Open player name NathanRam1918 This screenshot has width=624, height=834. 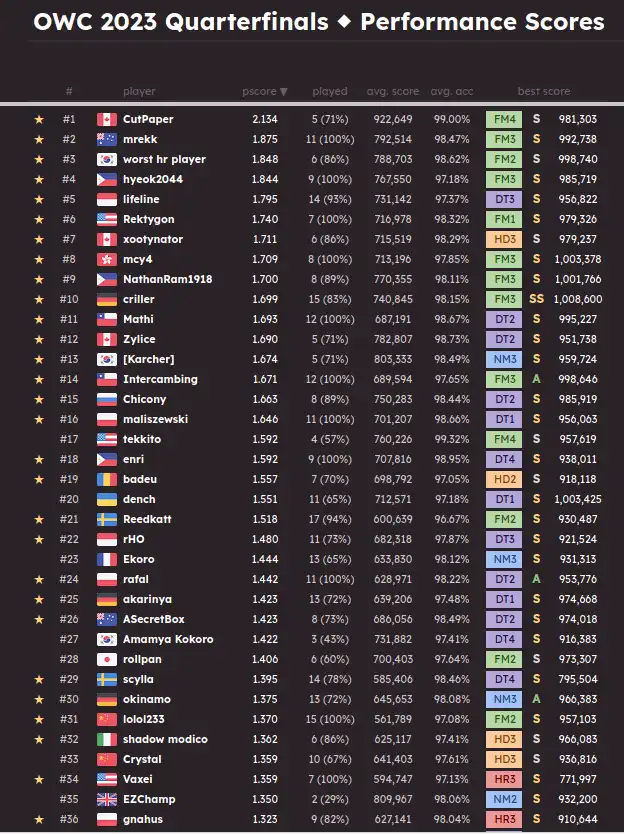click(x=168, y=279)
